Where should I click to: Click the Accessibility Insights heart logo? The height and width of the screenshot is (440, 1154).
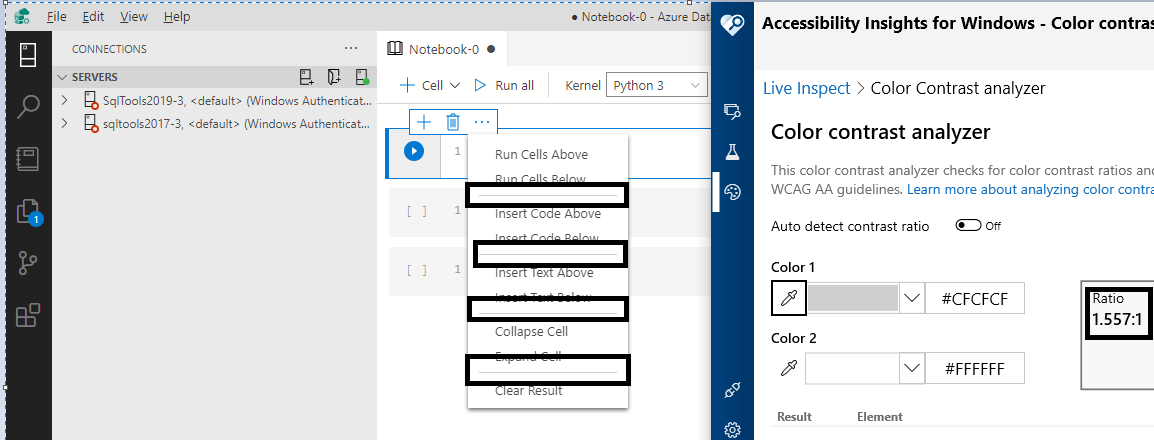click(x=733, y=23)
